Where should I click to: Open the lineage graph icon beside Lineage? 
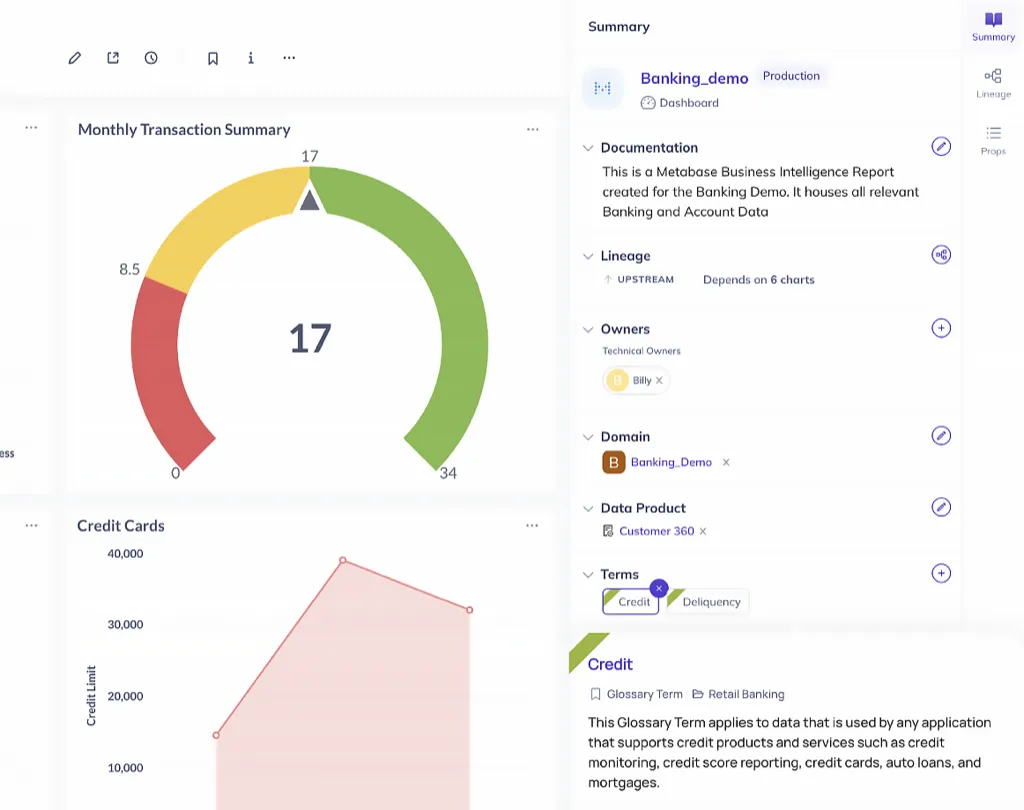(940, 255)
